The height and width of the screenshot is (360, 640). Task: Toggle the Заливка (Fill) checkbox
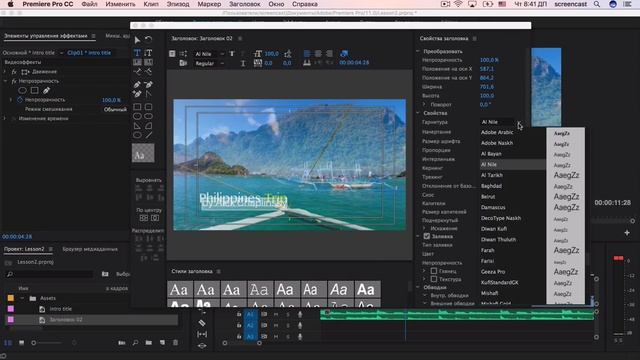427,236
